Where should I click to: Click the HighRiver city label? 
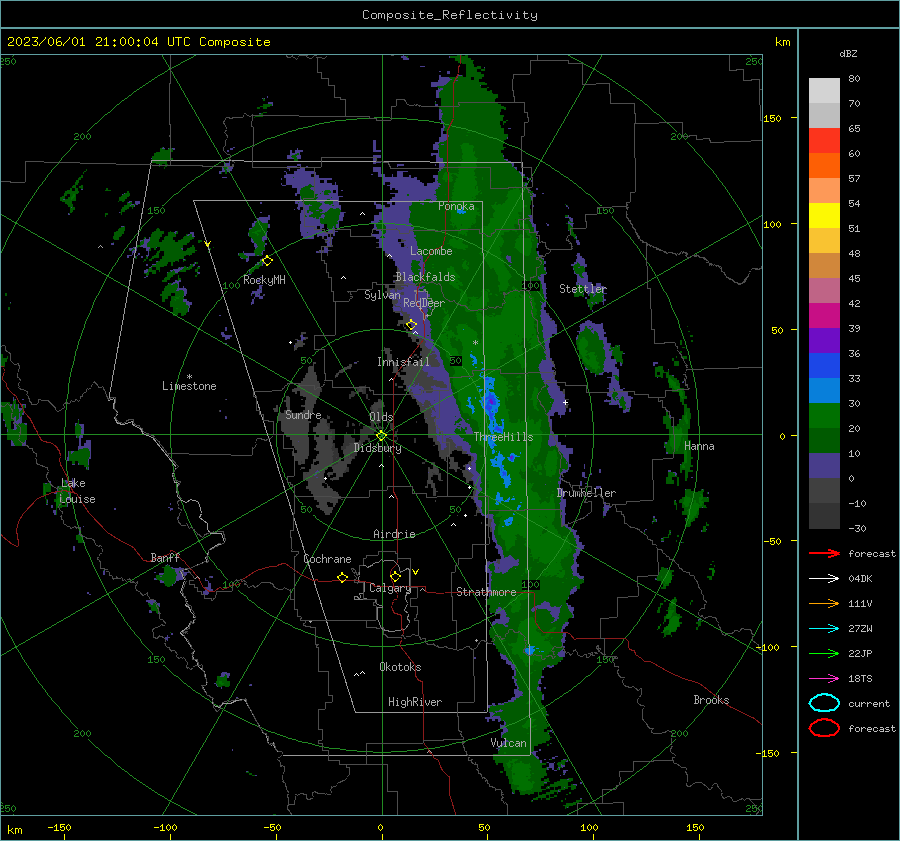(414, 702)
